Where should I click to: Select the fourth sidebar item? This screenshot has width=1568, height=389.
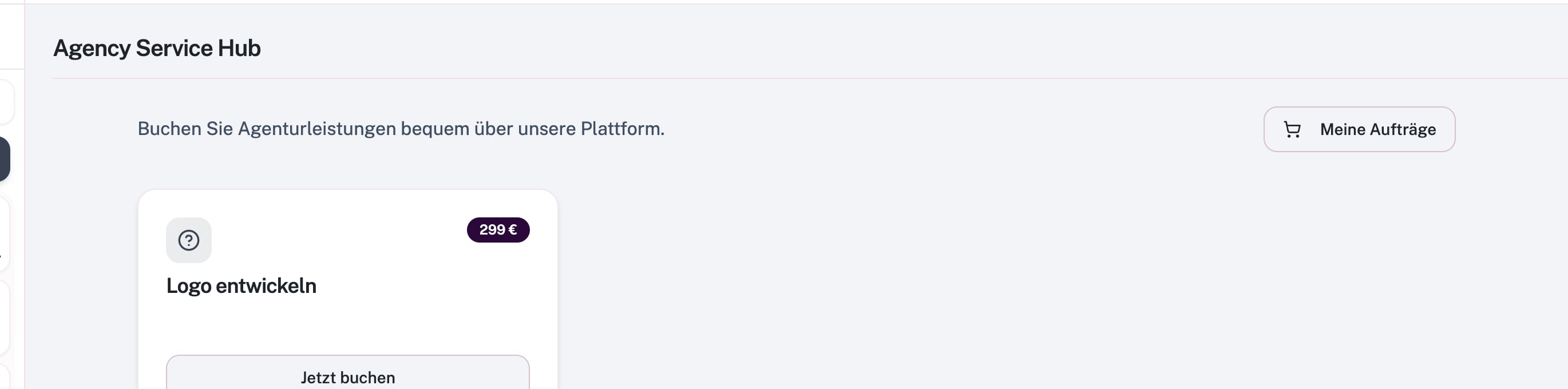4,316
